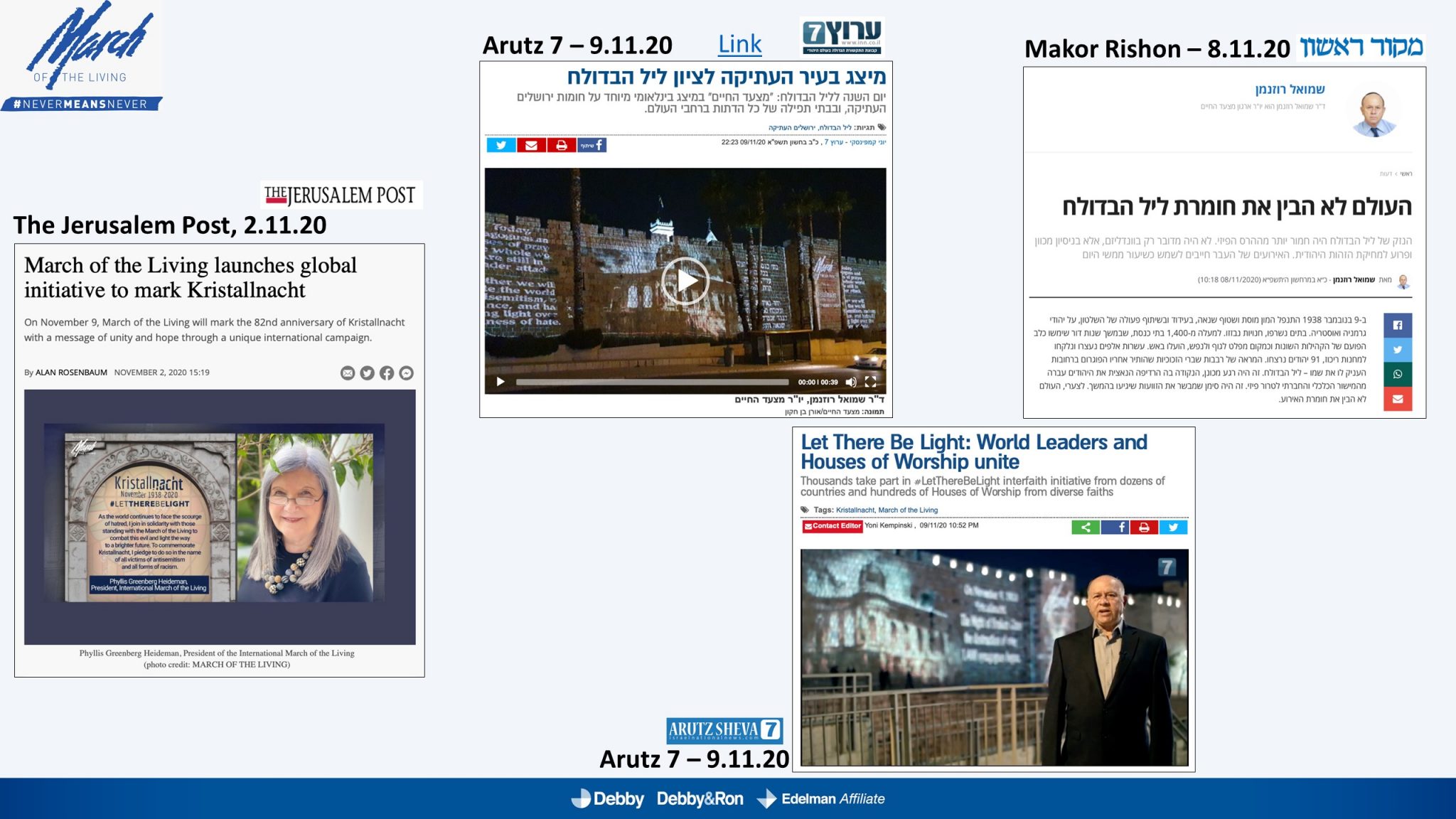
Task: Click the Contact Editor button
Action: tap(832, 526)
